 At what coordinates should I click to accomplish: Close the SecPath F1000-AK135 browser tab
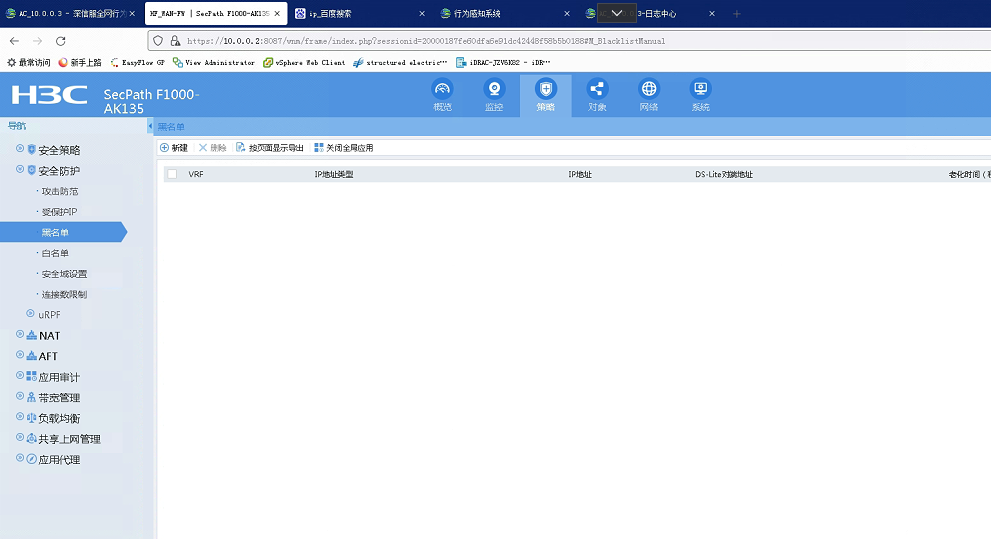(277, 13)
